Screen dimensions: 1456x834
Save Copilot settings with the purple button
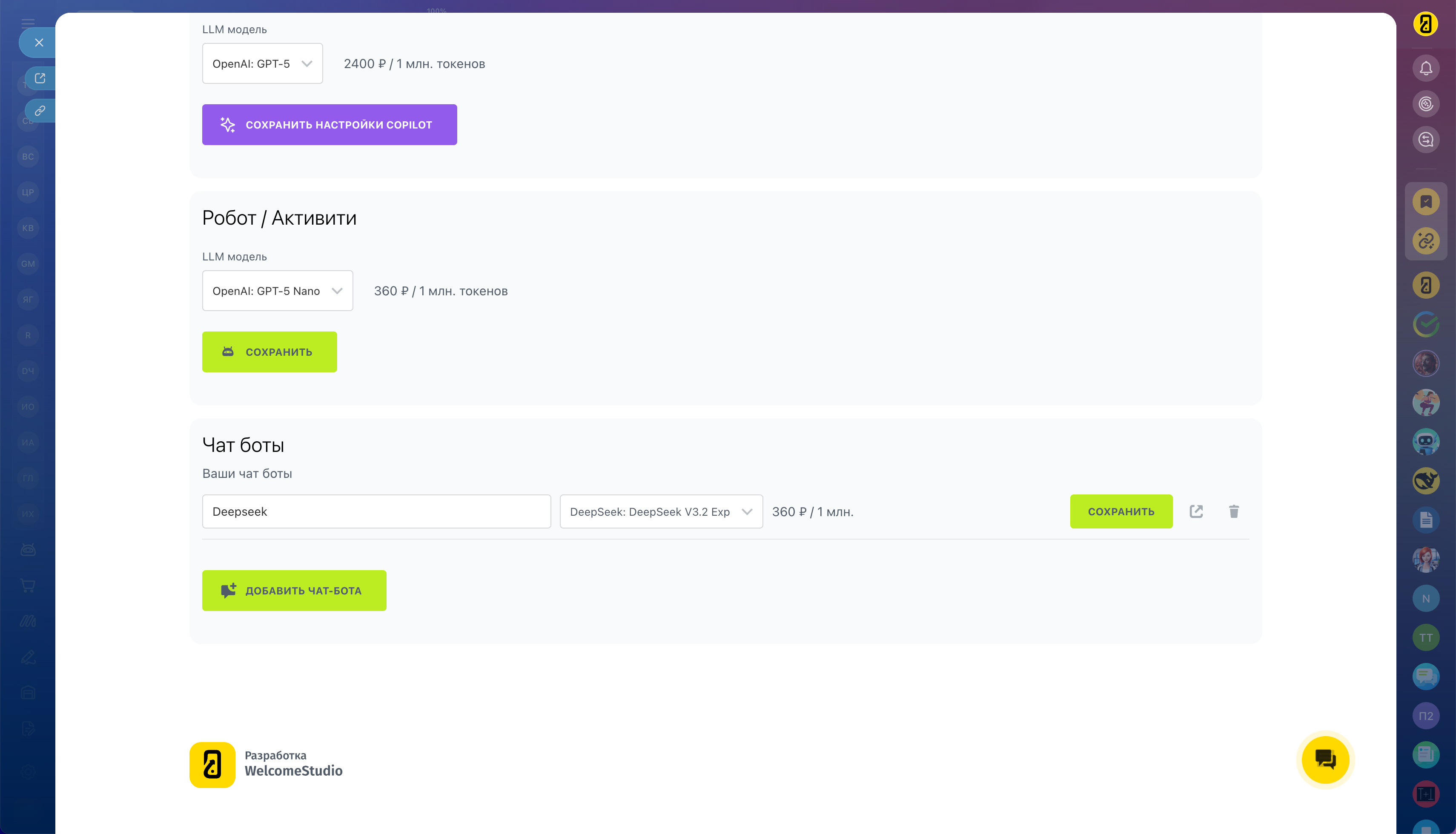330,125
